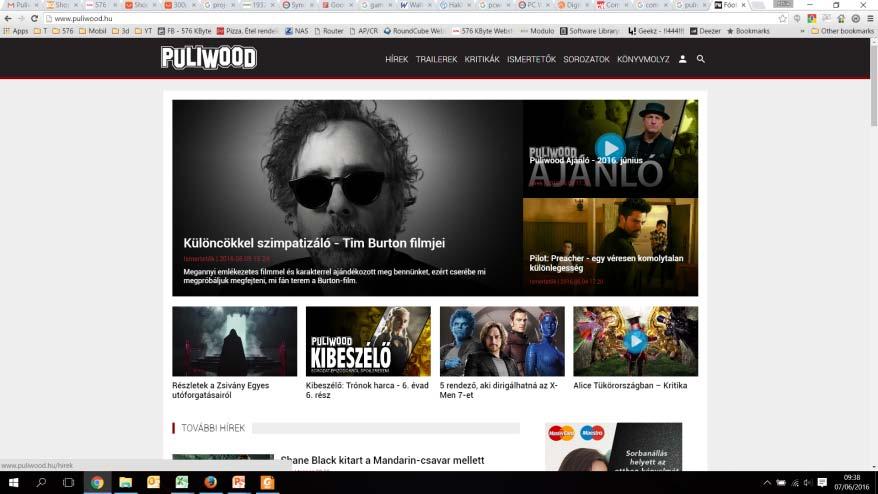The image size is (878, 494).
Task: Open the orange G app on taskbar
Action: coord(267,482)
